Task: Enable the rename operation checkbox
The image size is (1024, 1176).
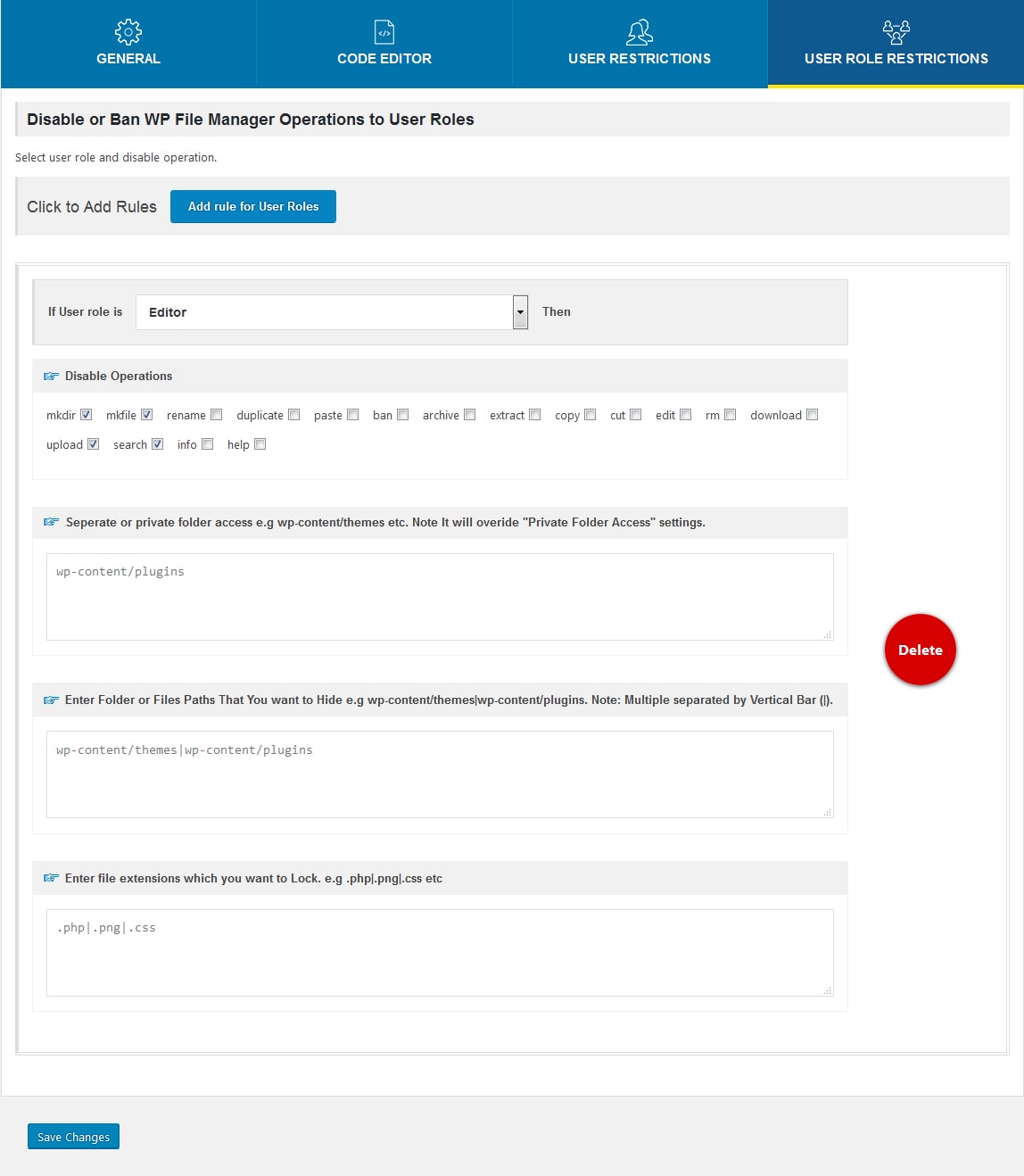Action: (216, 415)
